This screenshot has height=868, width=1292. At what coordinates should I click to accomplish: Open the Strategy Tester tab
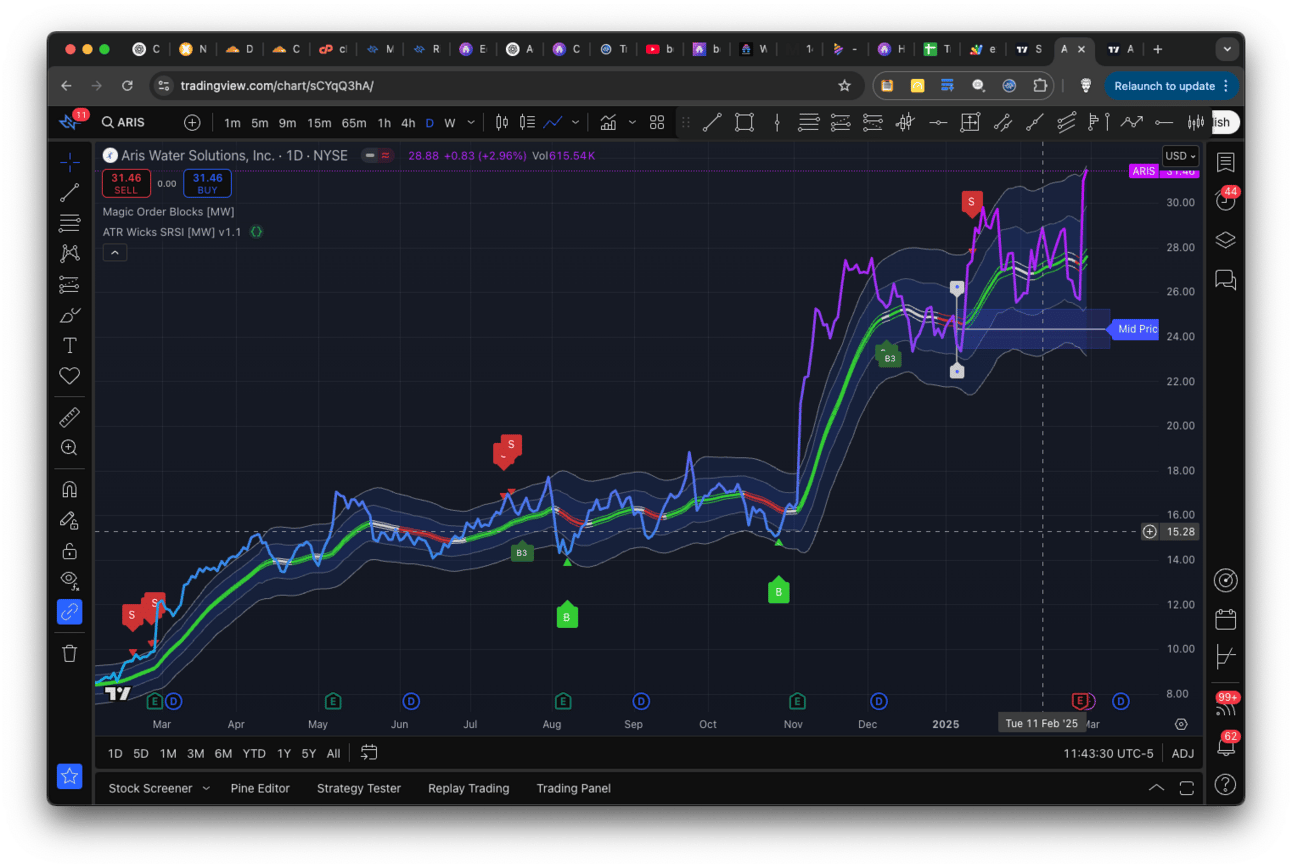tap(359, 788)
